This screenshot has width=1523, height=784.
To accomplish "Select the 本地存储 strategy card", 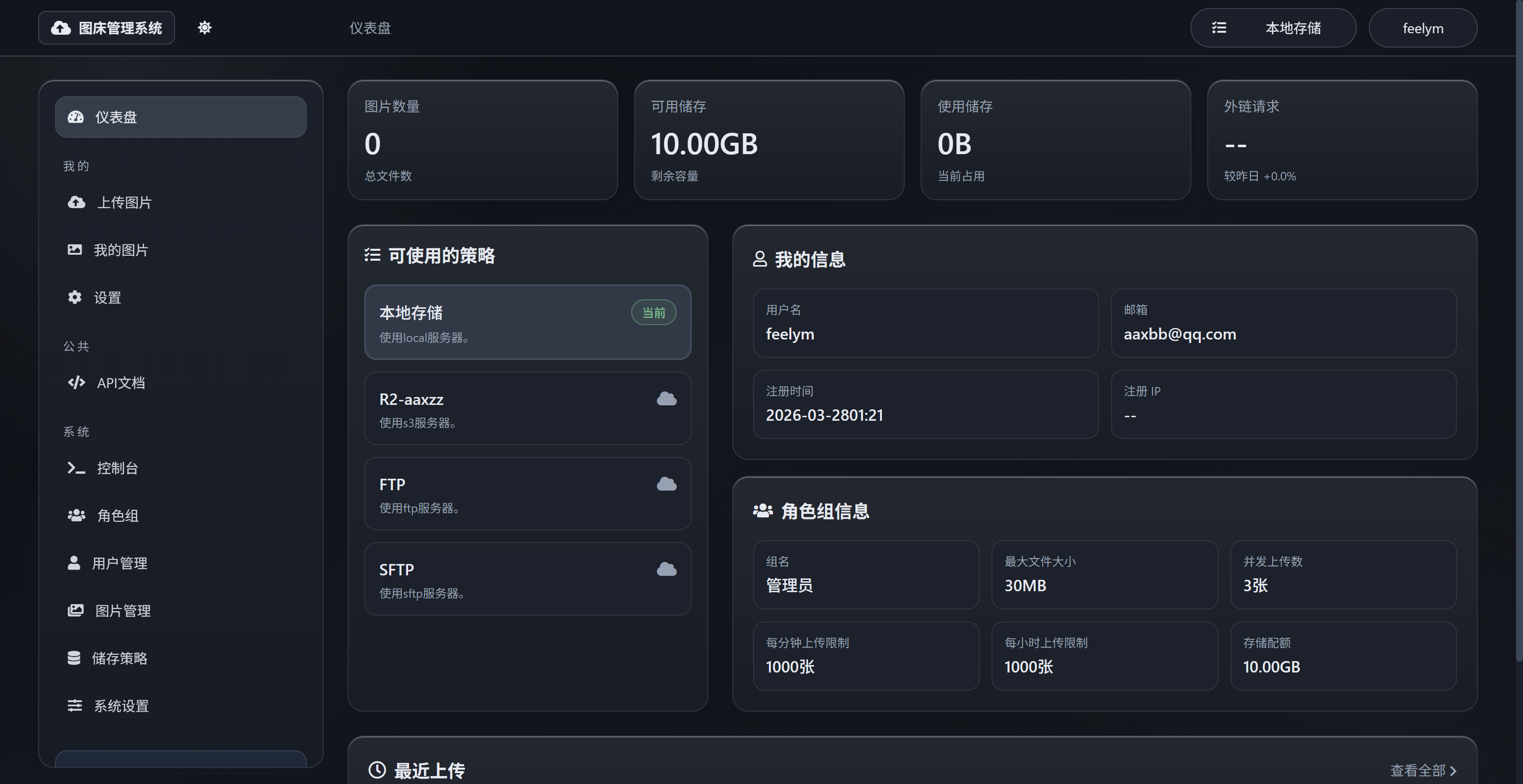I will [527, 323].
